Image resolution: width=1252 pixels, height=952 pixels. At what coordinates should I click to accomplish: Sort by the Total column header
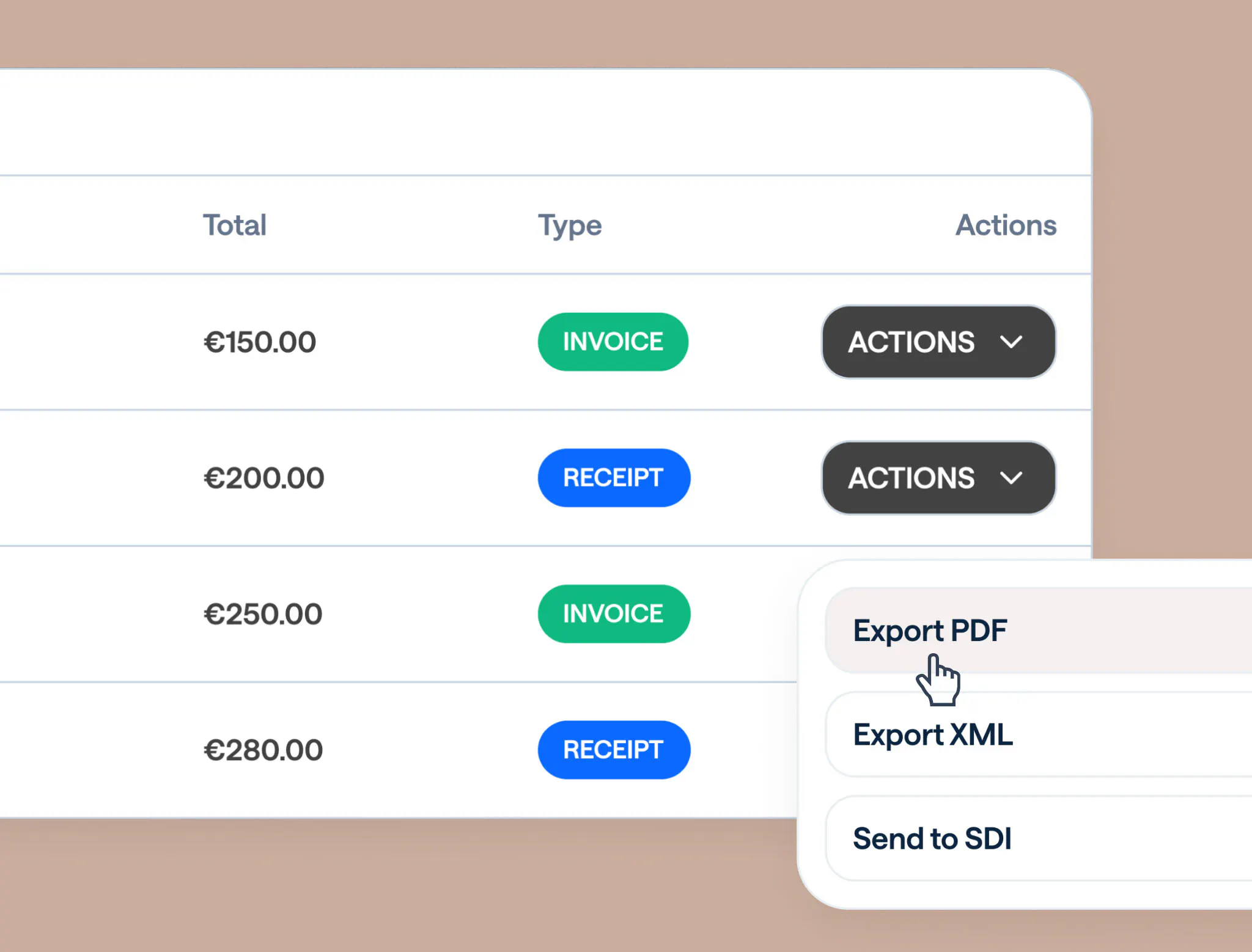[x=235, y=225]
